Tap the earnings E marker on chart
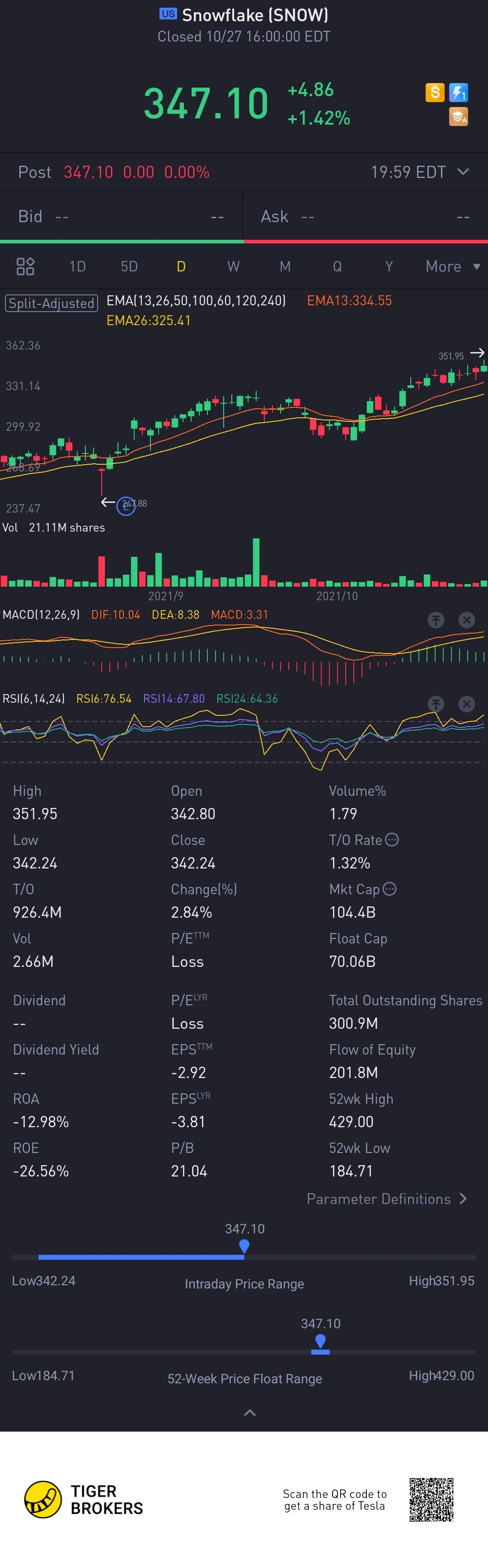The height and width of the screenshot is (1568, 488). coord(126,506)
